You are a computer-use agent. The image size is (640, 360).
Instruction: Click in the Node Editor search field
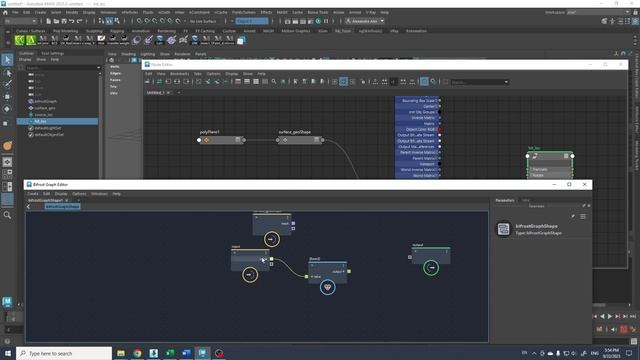coord(477,82)
